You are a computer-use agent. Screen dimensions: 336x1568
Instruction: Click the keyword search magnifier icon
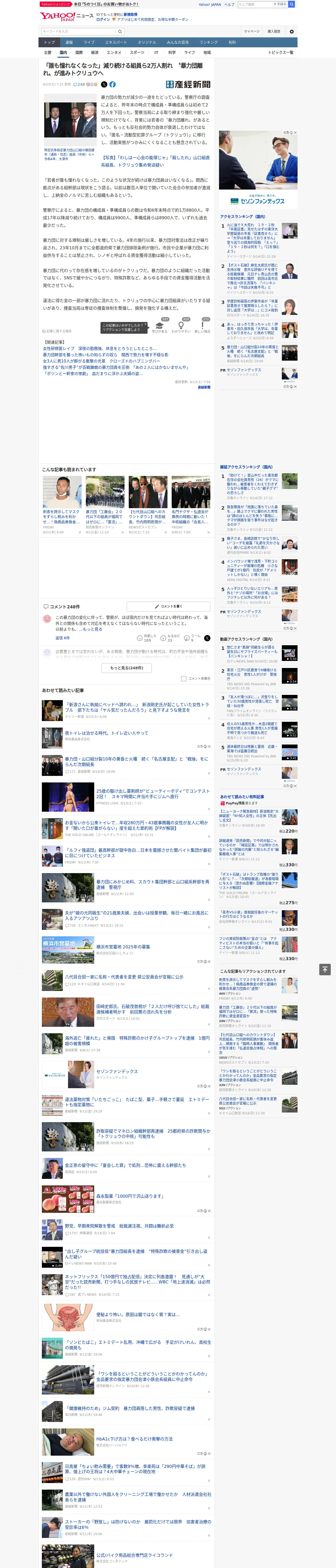(x=120, y=32)
